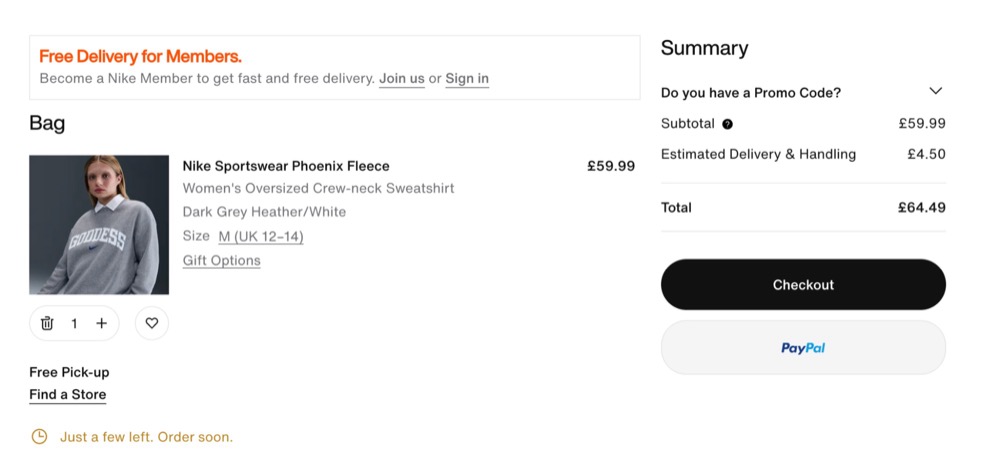Image resolution: width=1000 pixels, height=463 pixels.
Task: Open the size M (UK 12–14) selector
Action: pos(261,237)
